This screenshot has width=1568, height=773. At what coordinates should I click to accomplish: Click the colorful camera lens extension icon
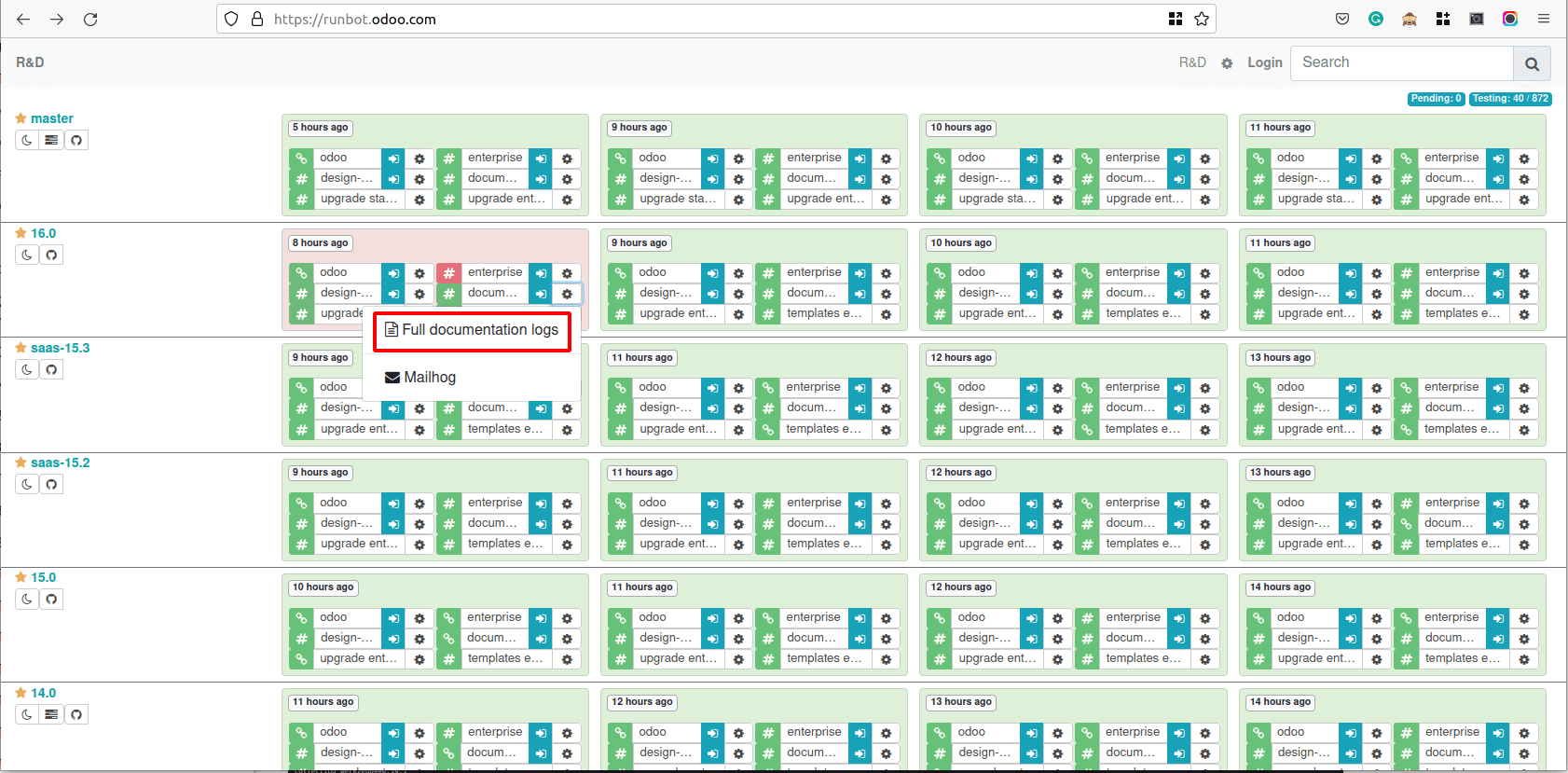tap(1510, 19)
